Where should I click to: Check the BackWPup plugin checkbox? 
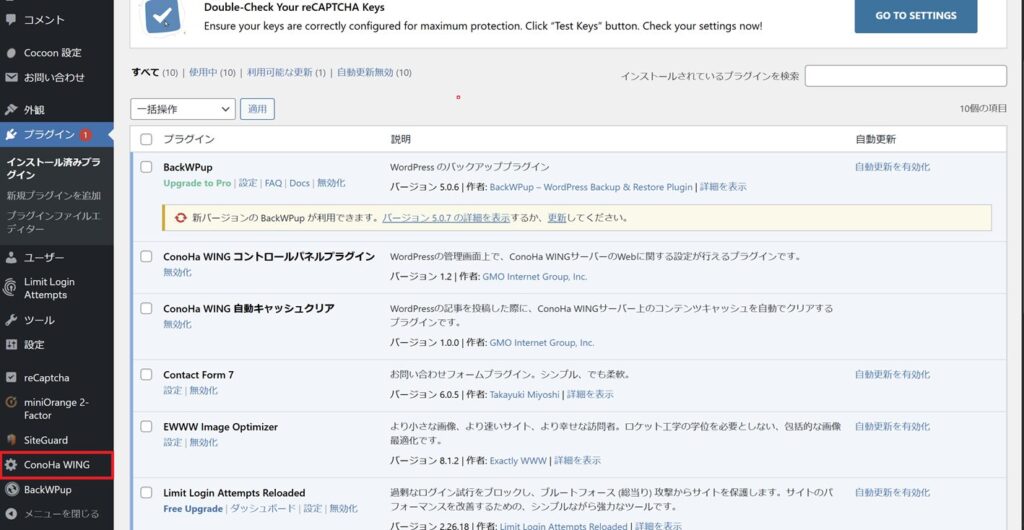pos(146,167)
